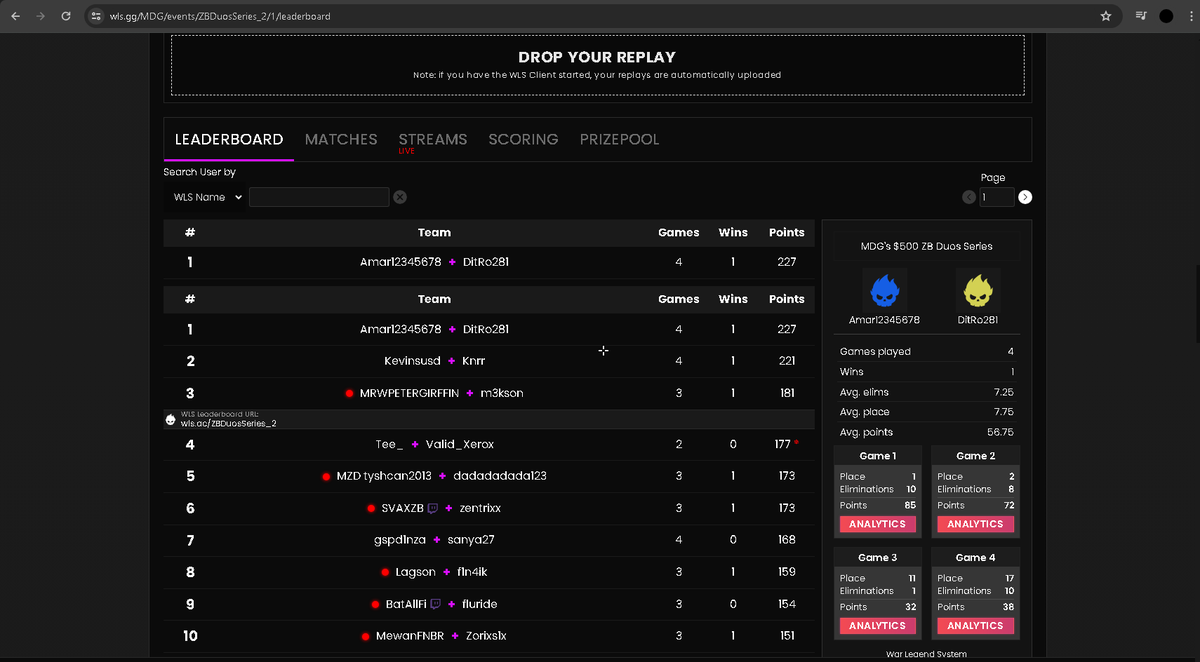This screenshot has width=1200, height=662.
Task: Select player sanya27
Action: click(x=471, y=540)
